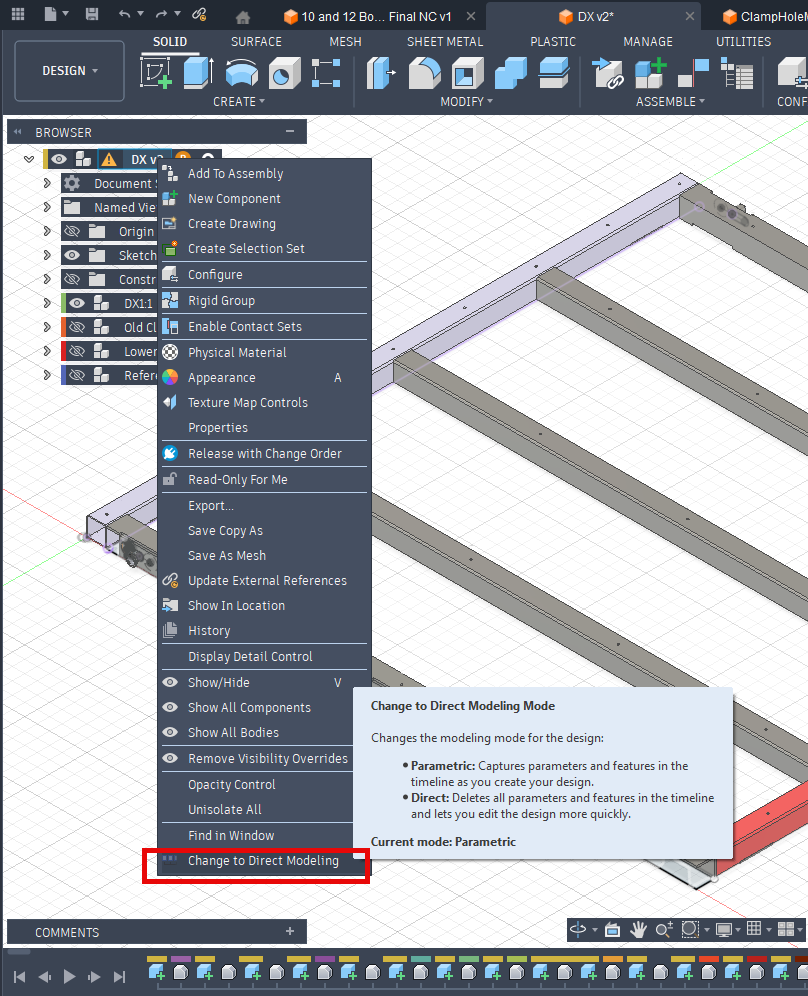Choose Create Drawing from context menu
The width and height of the screenshot is (808, 996).
pyautogui.click(x=264, y=224)
